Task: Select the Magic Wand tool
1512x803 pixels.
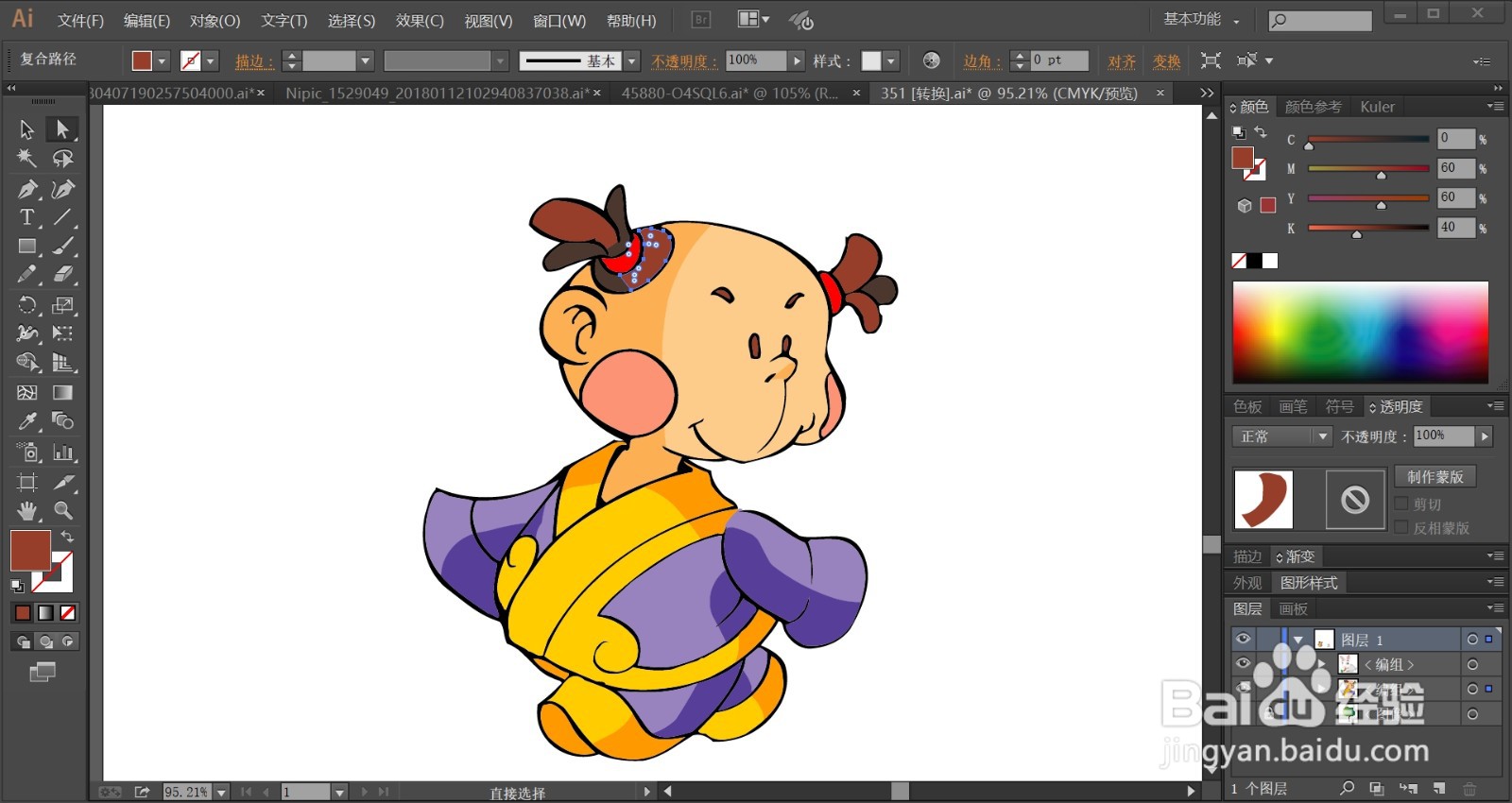Action: 26,158
